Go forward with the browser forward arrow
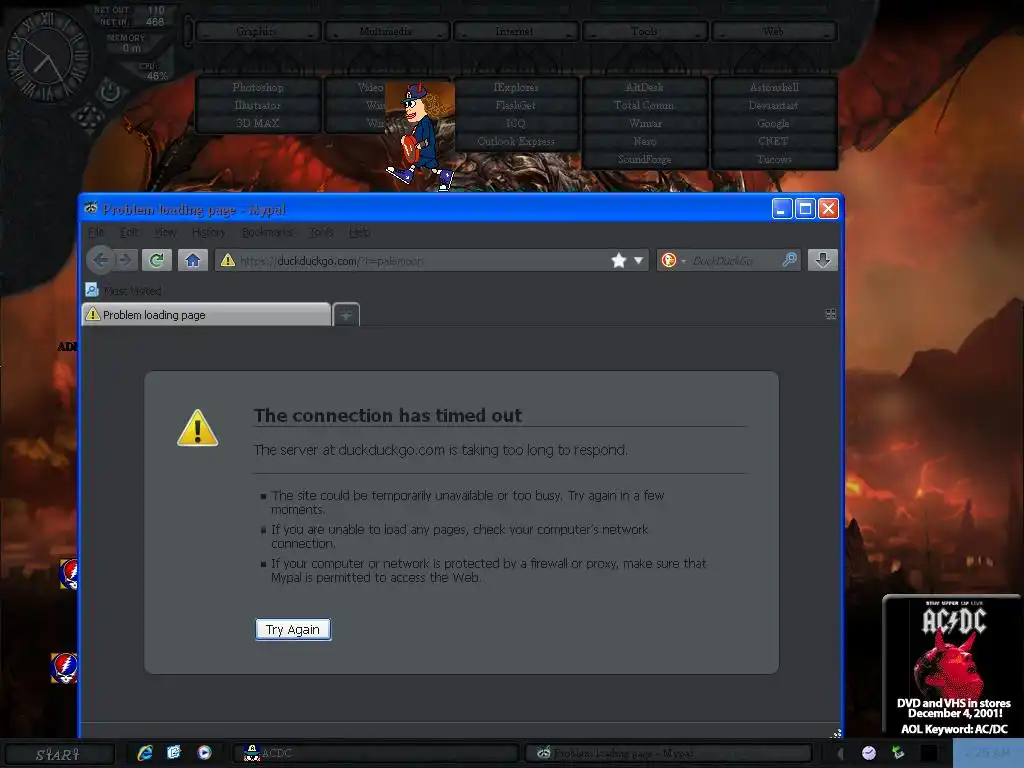The image size is (1024, 768). [126, 260]
